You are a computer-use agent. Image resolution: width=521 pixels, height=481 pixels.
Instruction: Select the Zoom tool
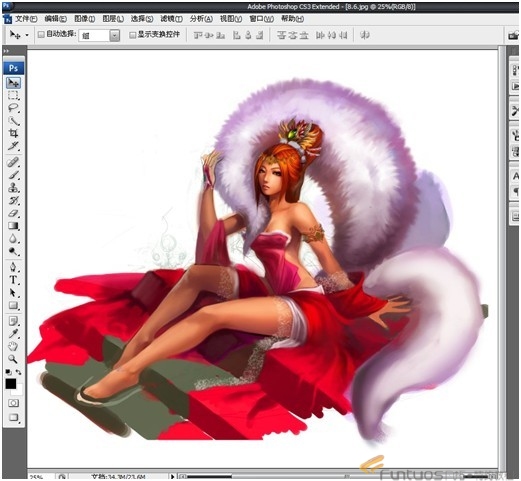click(x=13, y=359)
